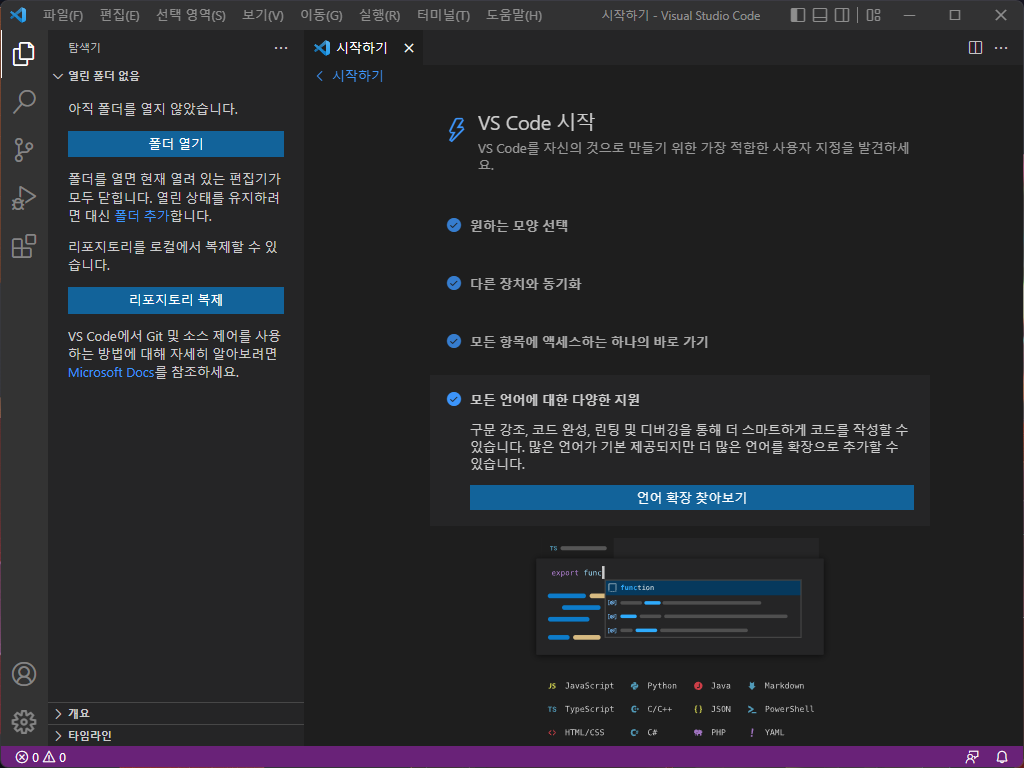This screenshot has height=768, width=1024.
Task: Click the 모든 언어에 대한 다양한 지원 heading
Action: click(x=554, y=400)
